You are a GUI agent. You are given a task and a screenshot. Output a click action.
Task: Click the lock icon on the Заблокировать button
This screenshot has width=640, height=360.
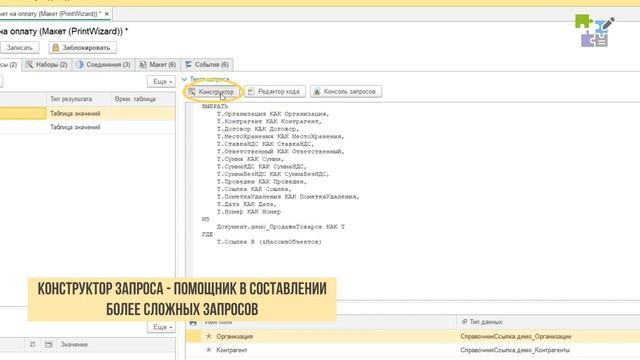tap(56, 48)
